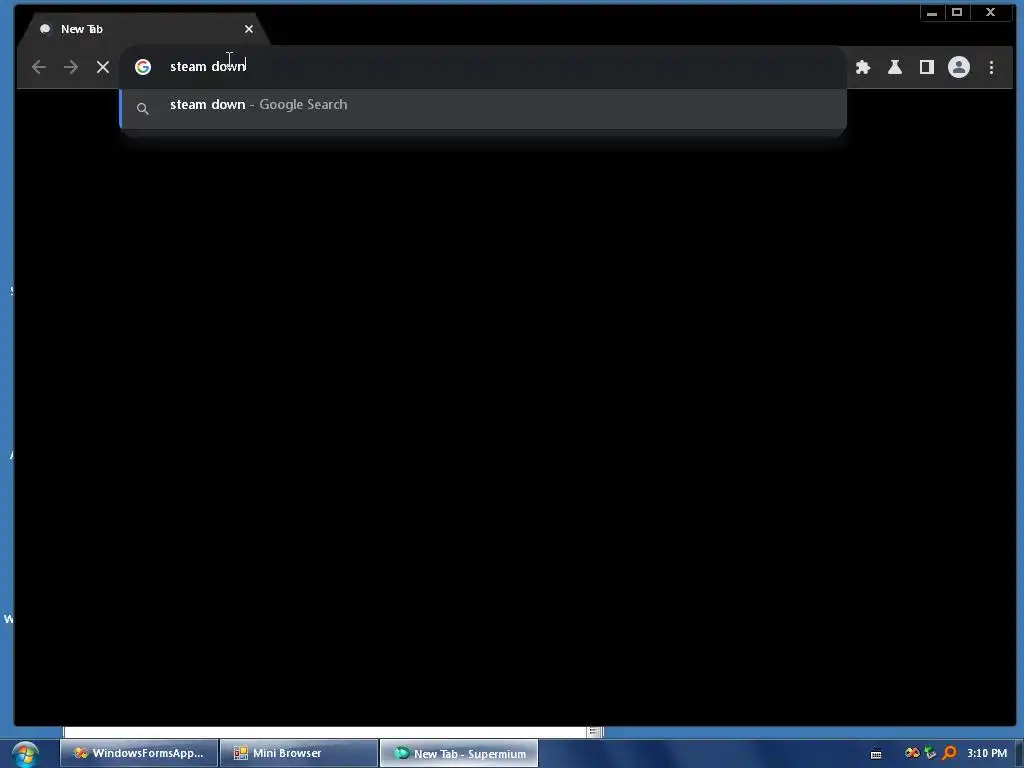Stop loading the page with X button
Screen dimensions: 1024x768
pyautogui.click(x=103, y=67)
